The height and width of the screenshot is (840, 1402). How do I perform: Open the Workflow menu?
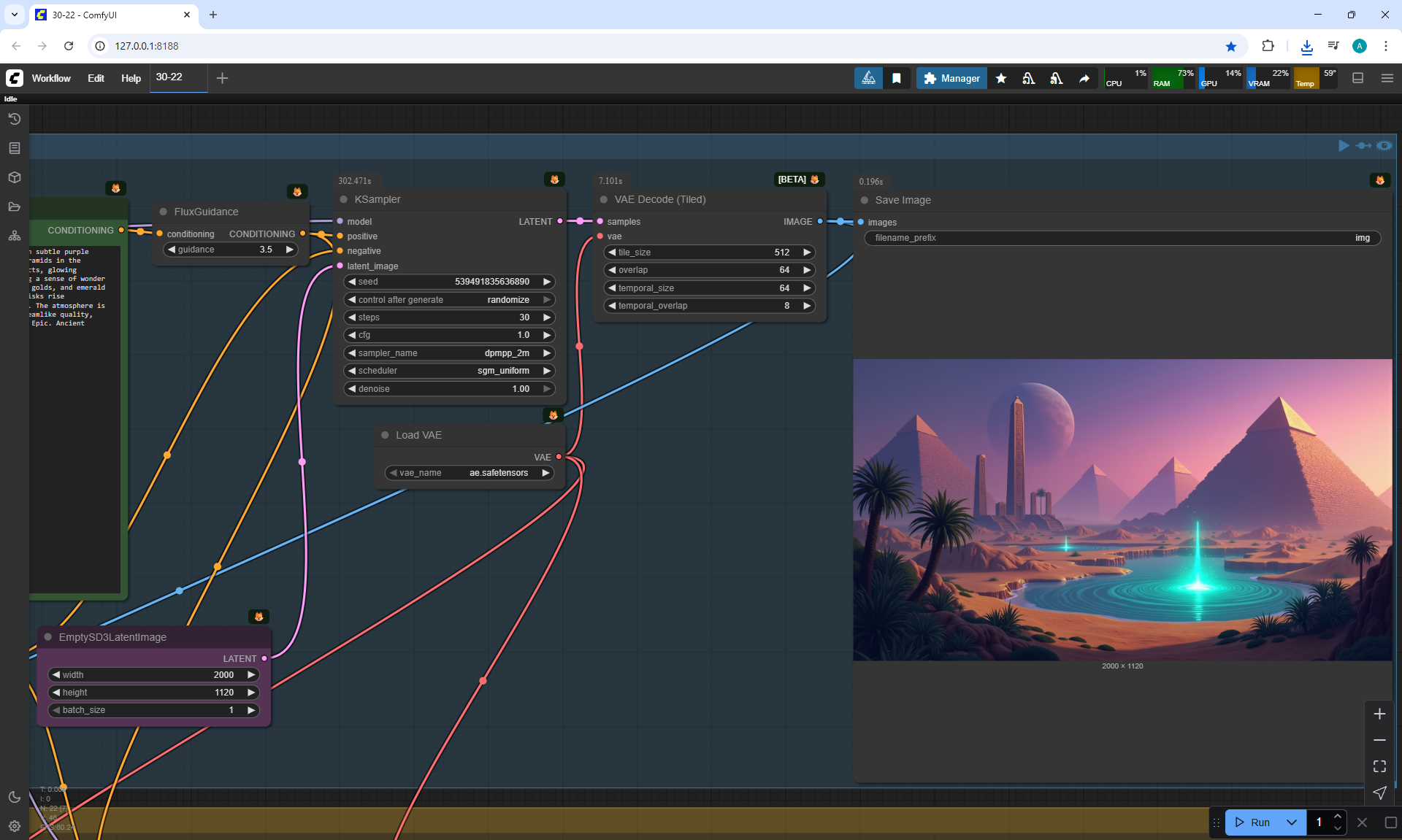click(51, 78)
